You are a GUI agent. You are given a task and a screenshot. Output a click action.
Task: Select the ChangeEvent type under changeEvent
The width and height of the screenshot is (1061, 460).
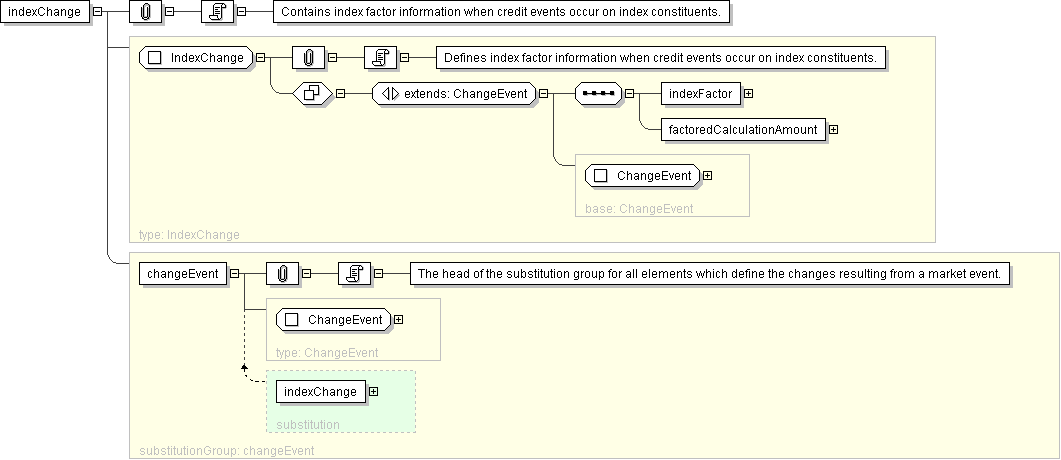pyautogui.click(x=333, y=320)
